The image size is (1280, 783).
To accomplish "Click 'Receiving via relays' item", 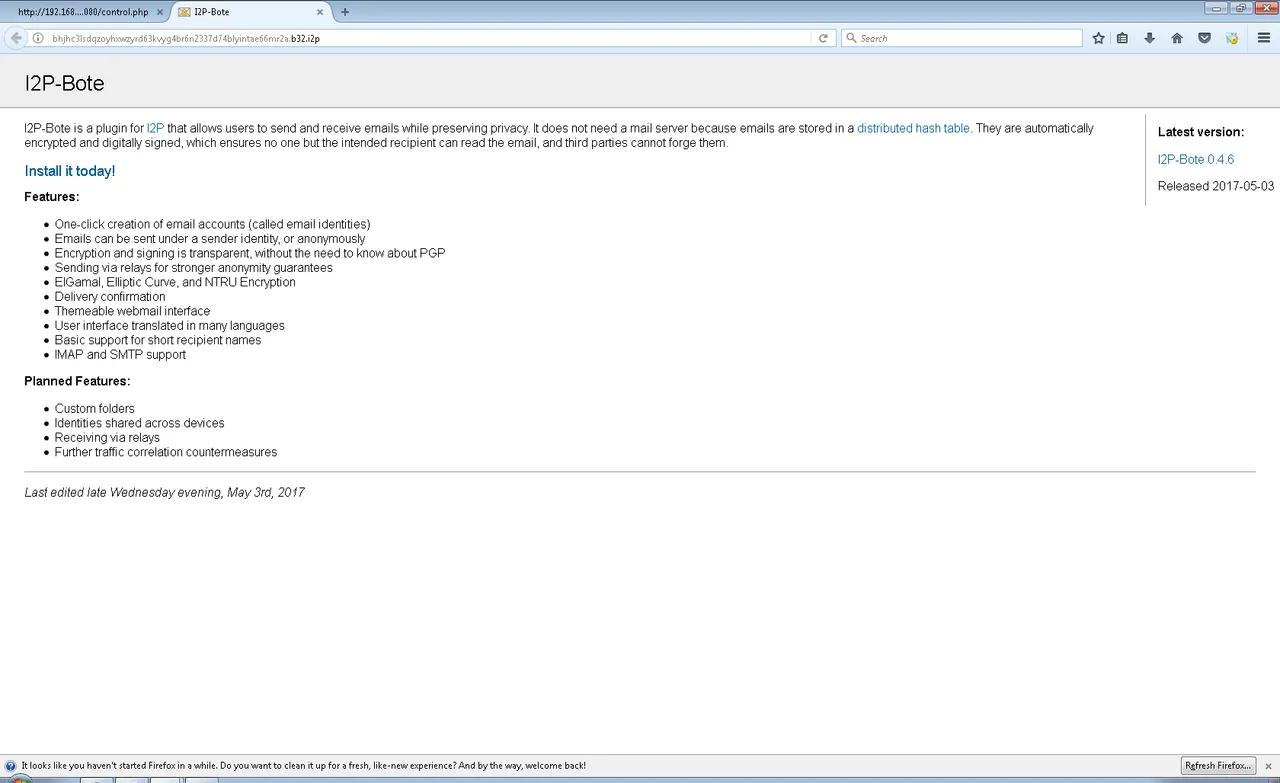I will pos(107,438).
